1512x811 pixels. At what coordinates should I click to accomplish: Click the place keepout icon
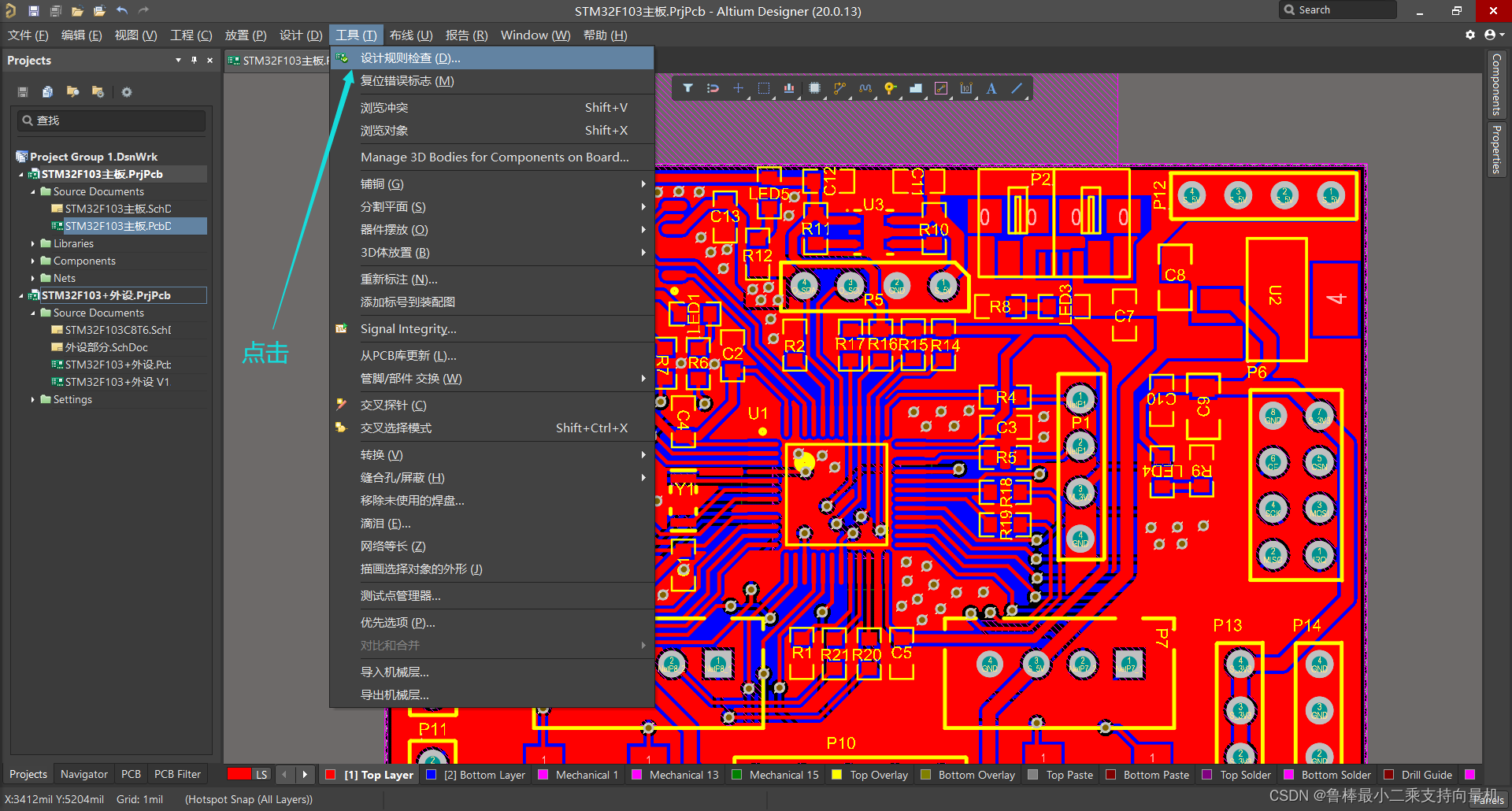941,88
